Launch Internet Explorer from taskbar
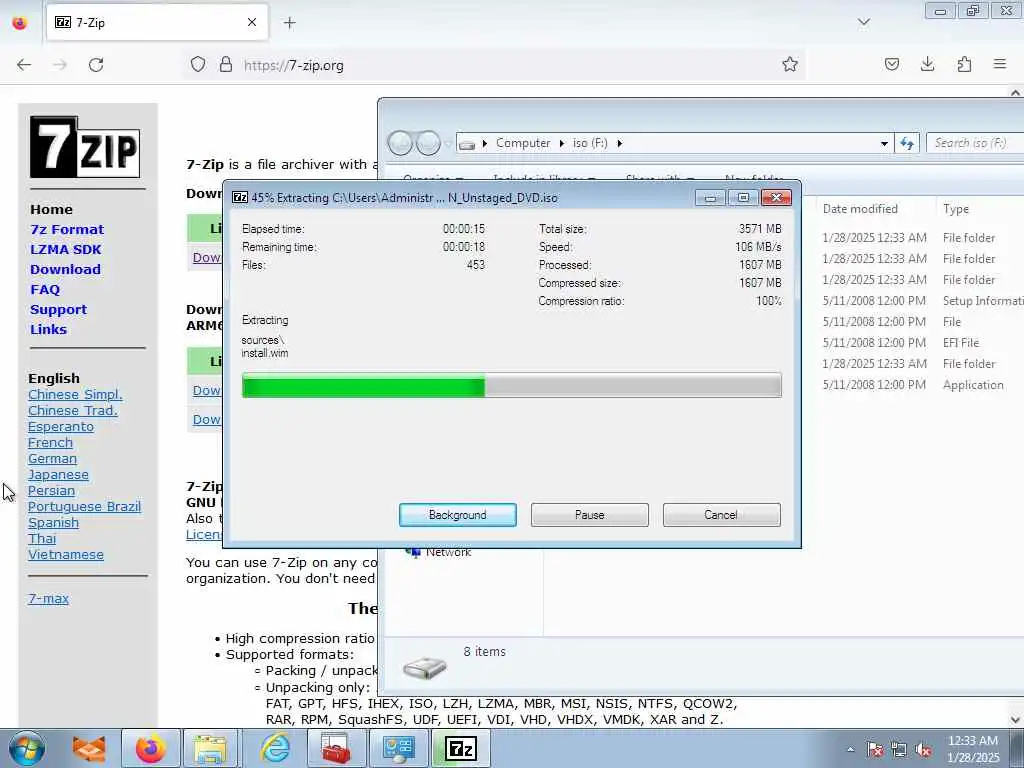1024x768 pixels. (275, 748)
